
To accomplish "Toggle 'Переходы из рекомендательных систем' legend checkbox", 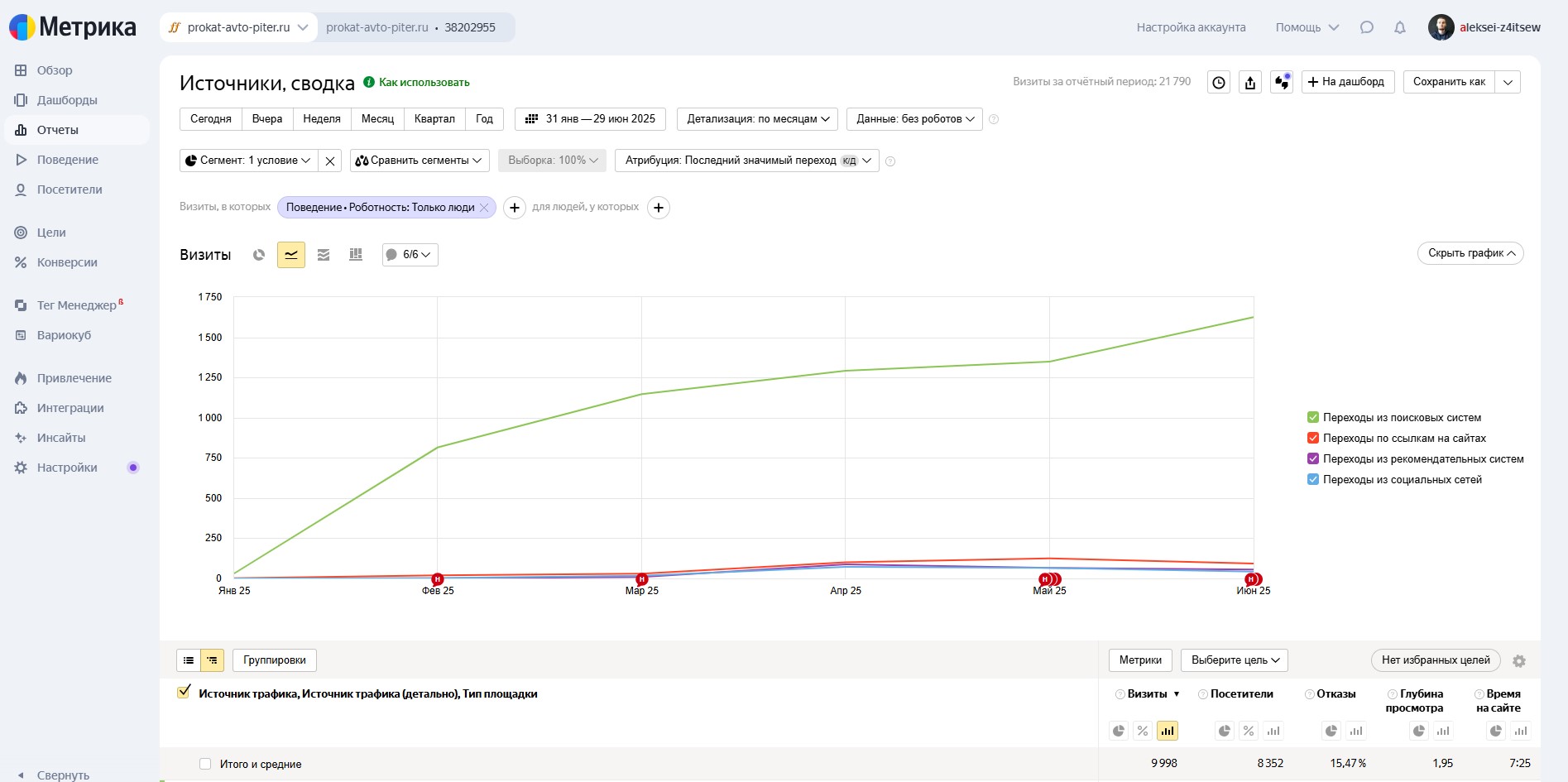I will click(1312, 458).
